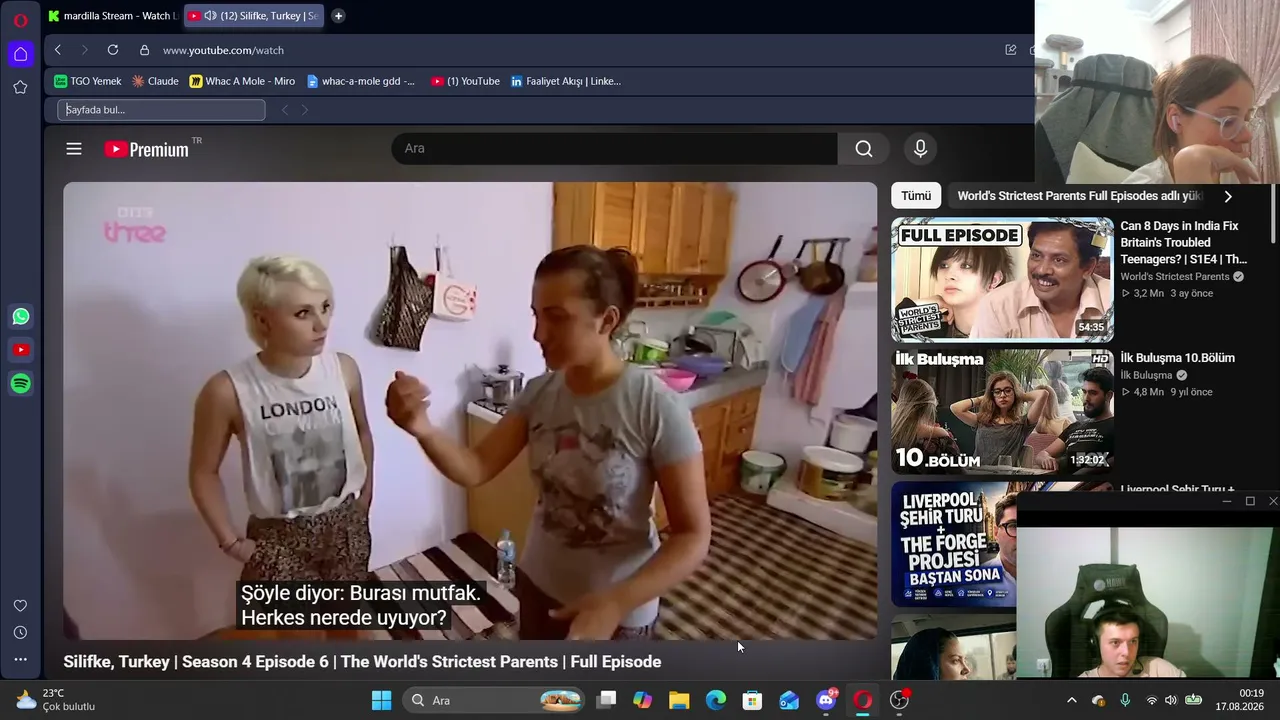Open İlk Buluşma 10.Bölüm video title
Image resolution: width=1280 pixels, height=720 pixels.
coord(1177,358)
